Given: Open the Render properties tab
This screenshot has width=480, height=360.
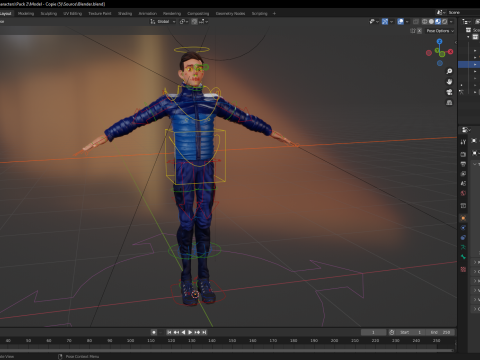Looking at the screenshot, I should pos(463,154).
